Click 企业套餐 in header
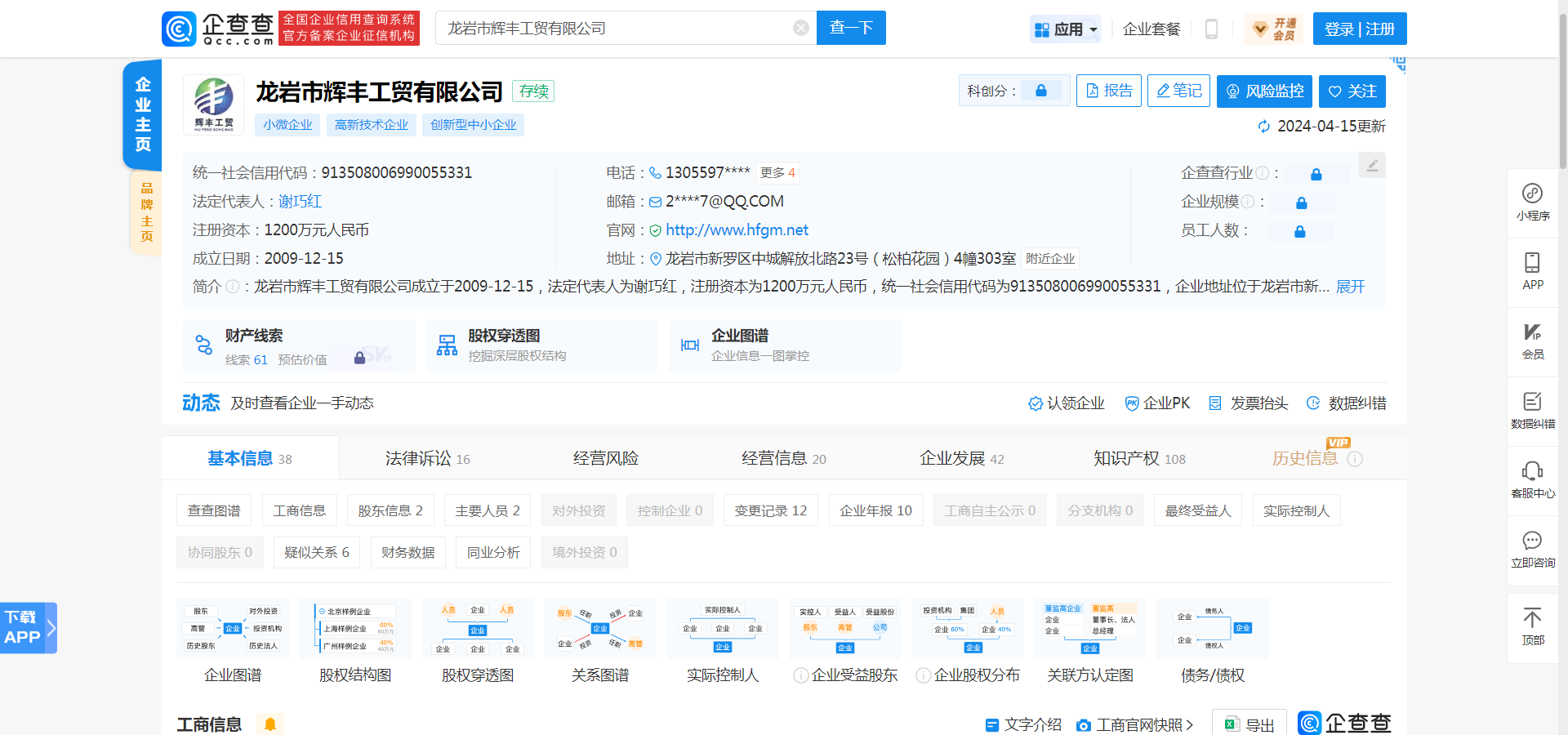Viewport: 1568px width, 735px height. 1151,29
